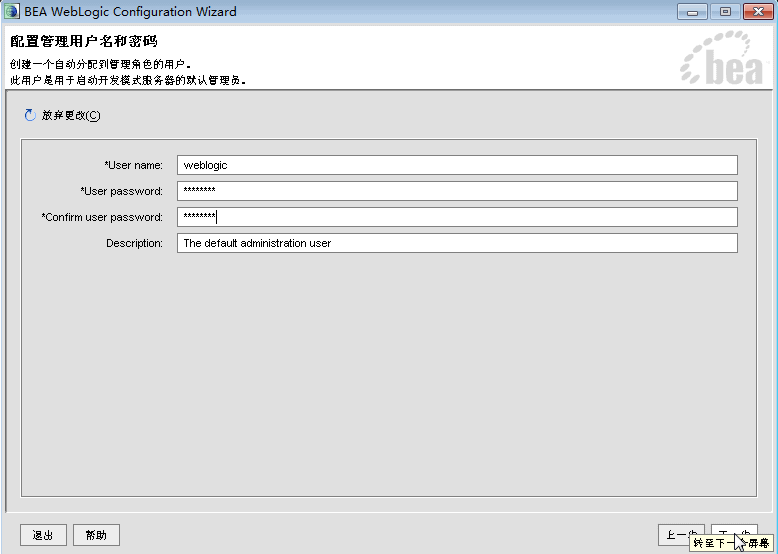Click the Confirm user password field

point(457,217)
